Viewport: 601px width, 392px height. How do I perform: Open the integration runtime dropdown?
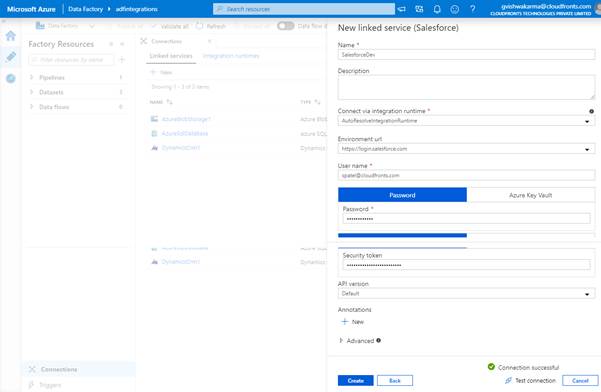click(x=587, y=121)
